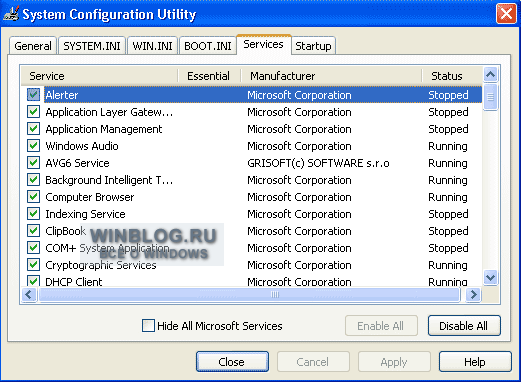Click the horizontal scrollbar left arrow
The width and height of the screenshot is (521, 382).
pos(29,295)
